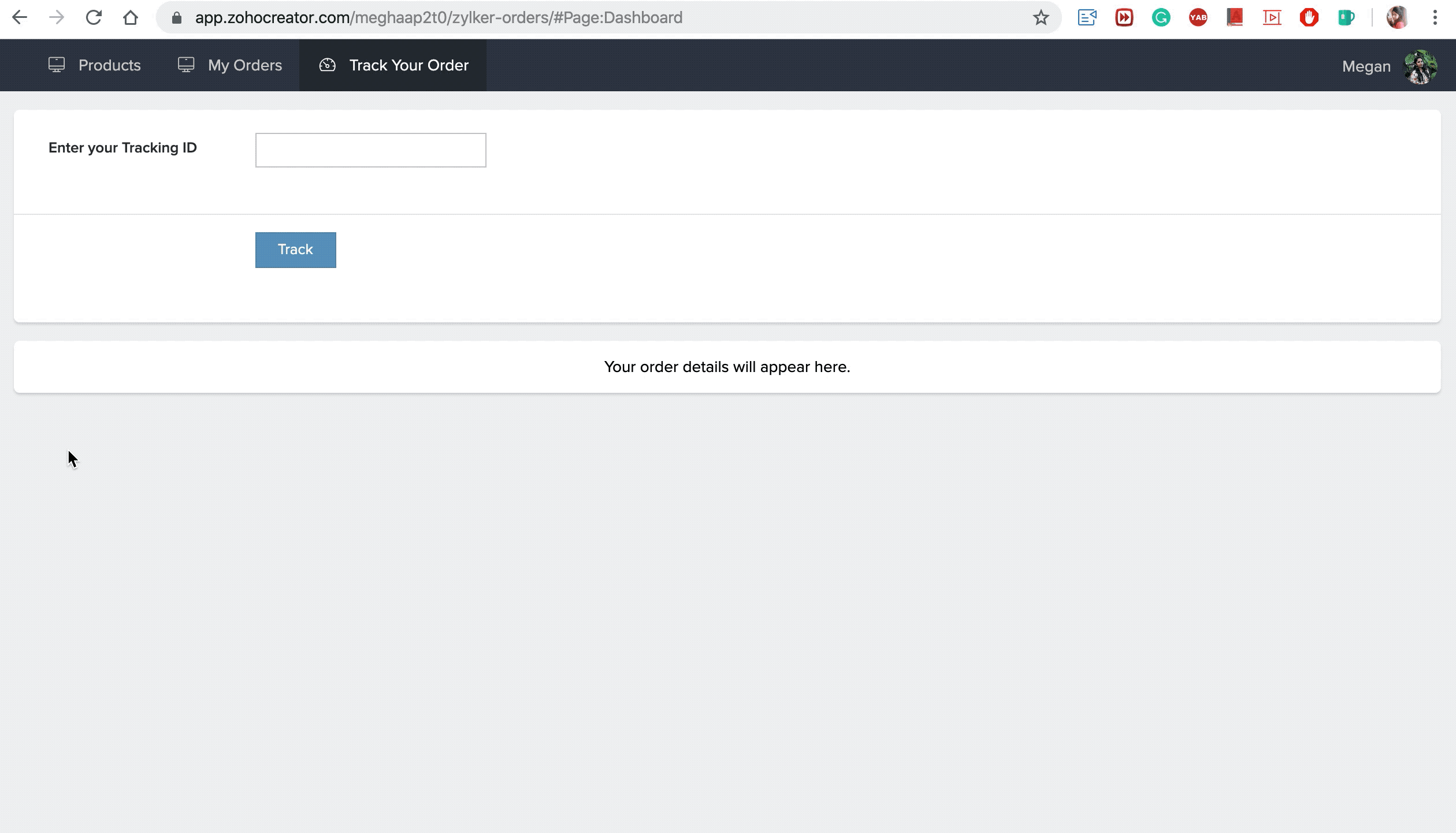Click the red YAB extension icon
The image size is (1456, 833).
pyautogui.click(x=1198, y=17)
